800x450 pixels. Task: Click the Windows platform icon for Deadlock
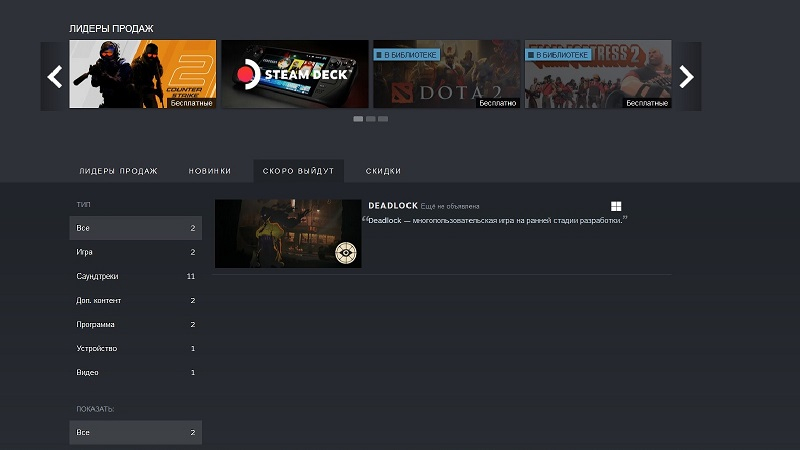coord(617,206)
